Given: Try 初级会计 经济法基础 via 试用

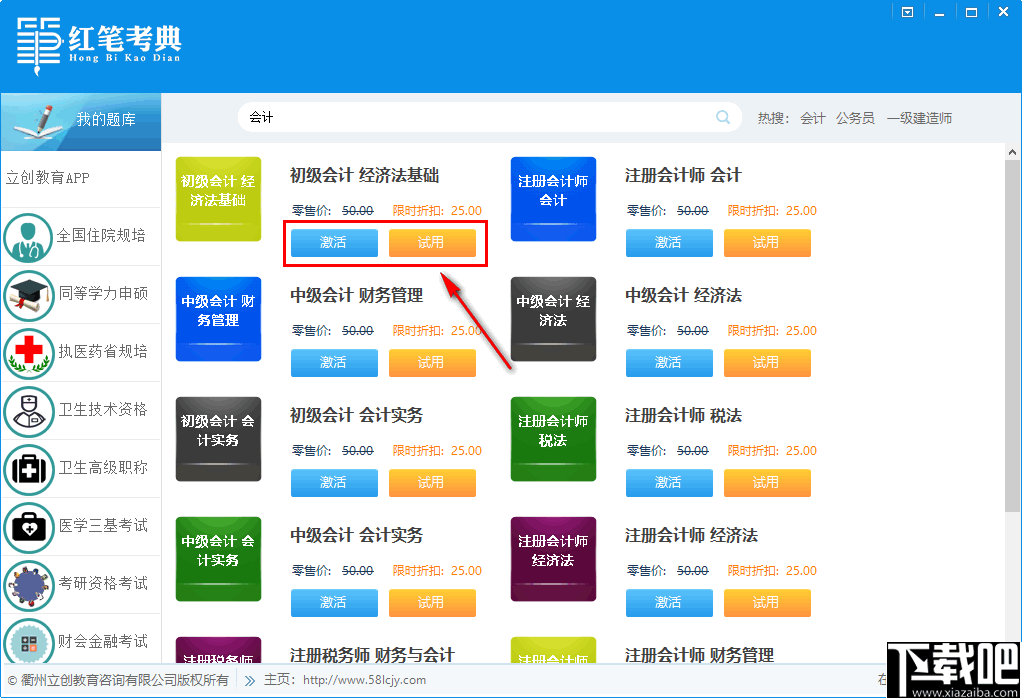Looking at the screenshot, I should point(432,242).
